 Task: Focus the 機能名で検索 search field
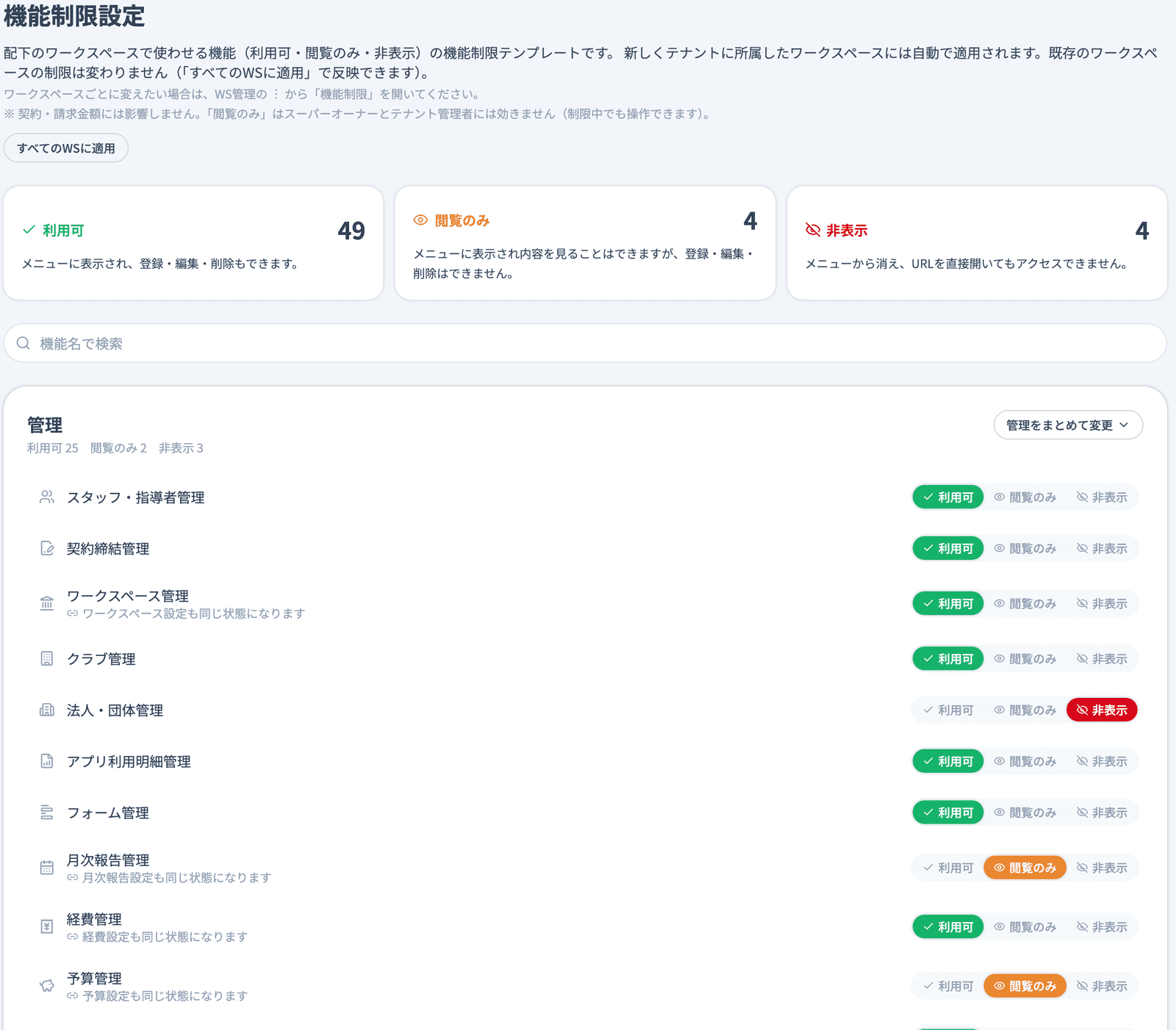[x=585, y=343]
